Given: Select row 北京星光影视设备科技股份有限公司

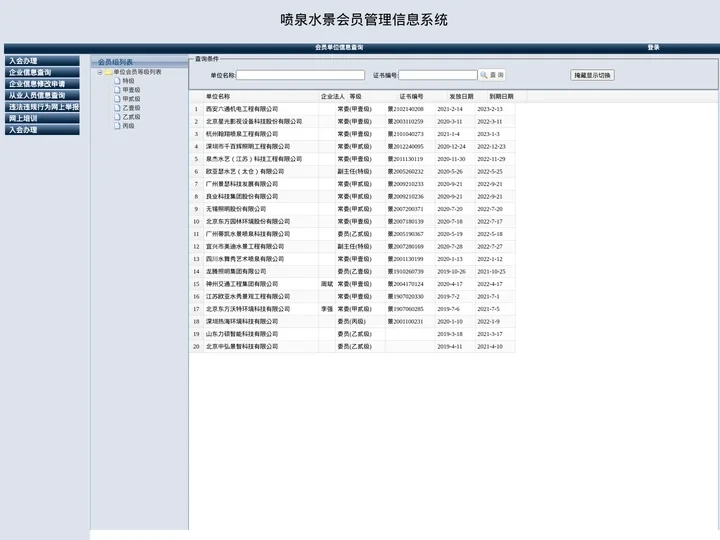Looking at the screenshot, I should (352, 122).
